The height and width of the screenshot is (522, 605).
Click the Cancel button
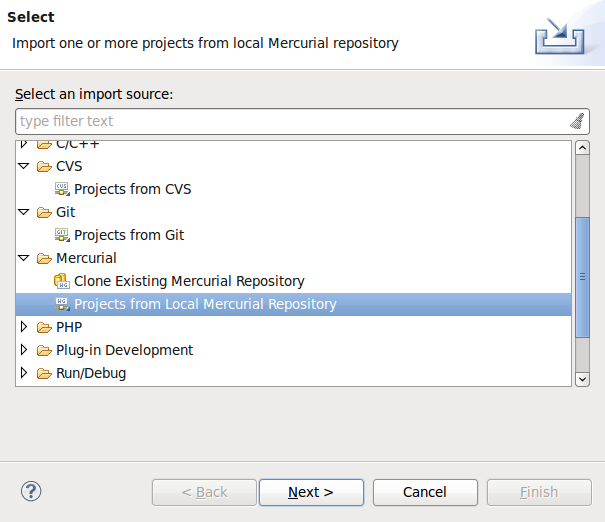[x=424, y=492]
